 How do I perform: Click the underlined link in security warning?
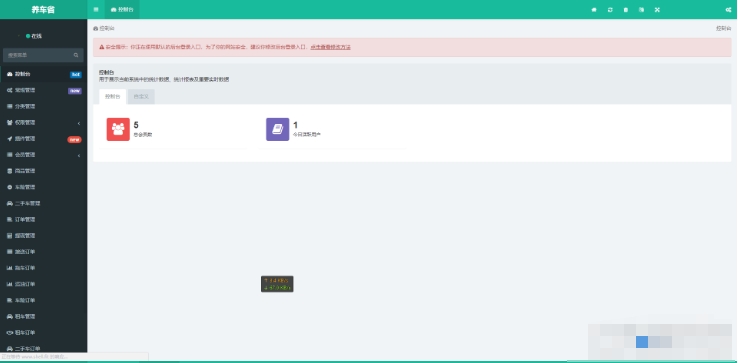coord(330,47)
